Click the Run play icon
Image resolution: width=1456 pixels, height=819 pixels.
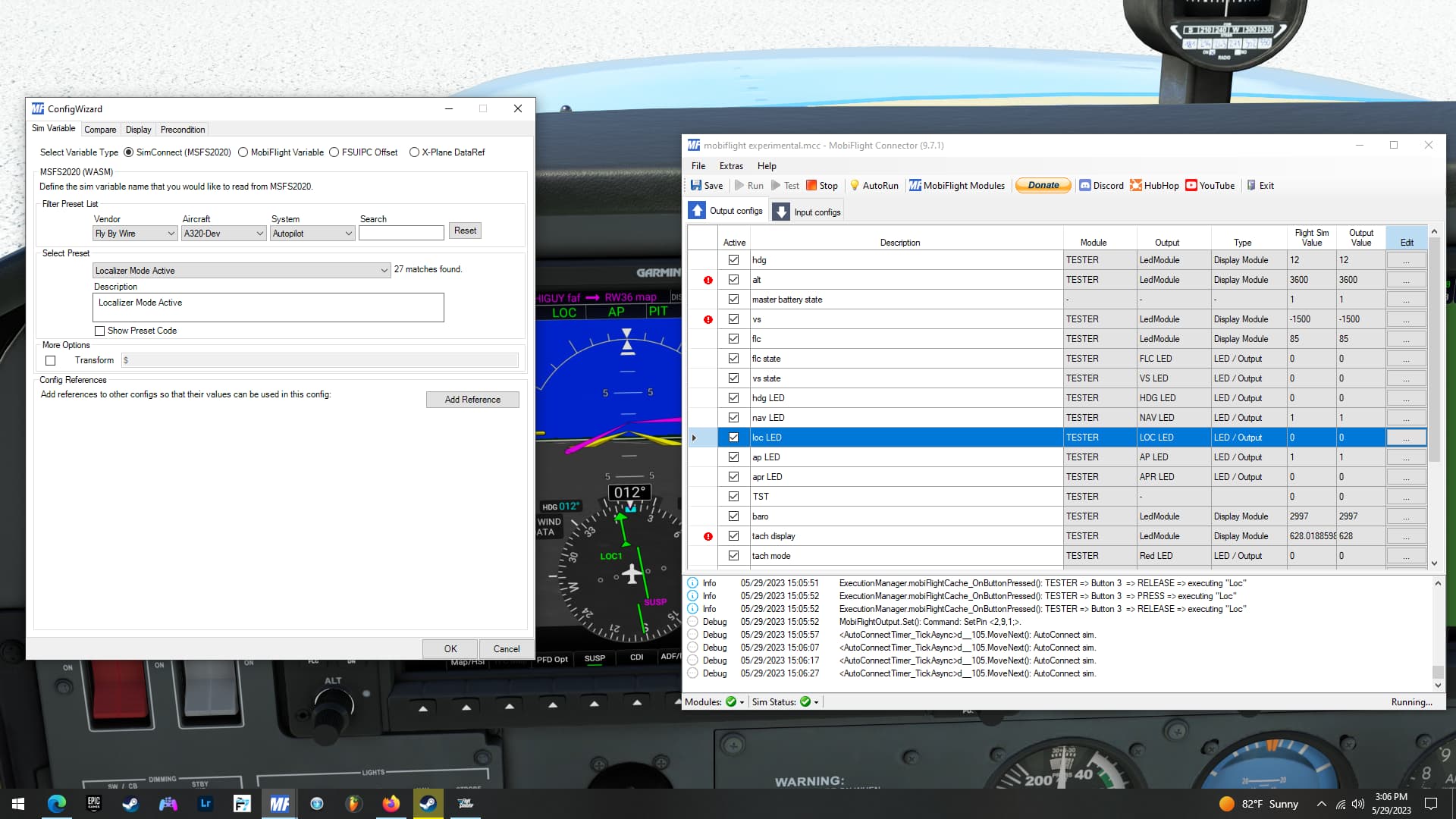(x=739, y=185)
